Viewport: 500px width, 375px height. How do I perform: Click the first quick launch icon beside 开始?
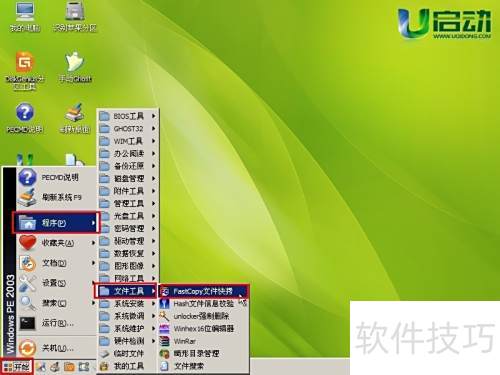[x=41, y=367]
